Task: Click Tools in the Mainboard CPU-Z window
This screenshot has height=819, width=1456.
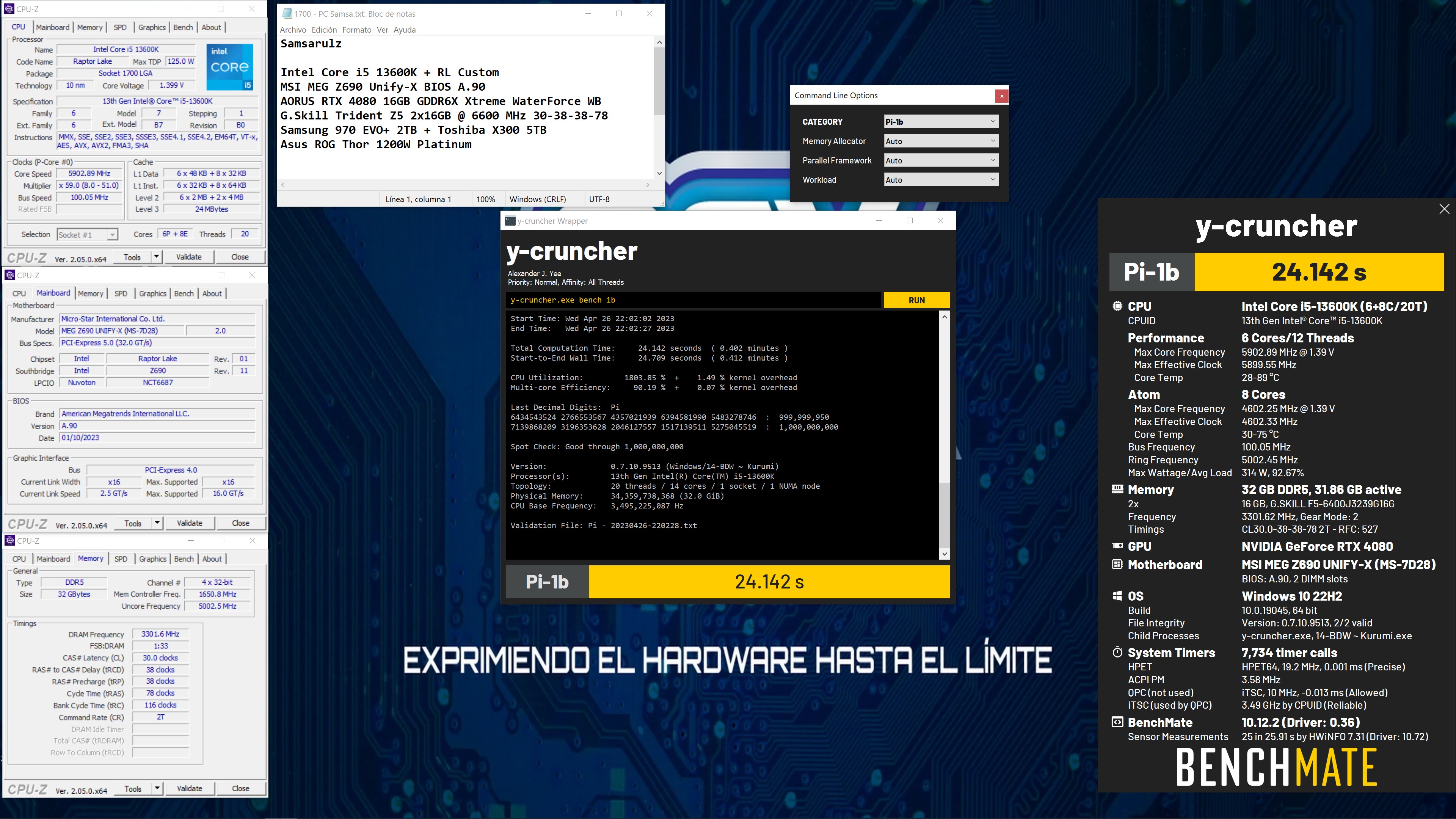Action: point(133,523)
